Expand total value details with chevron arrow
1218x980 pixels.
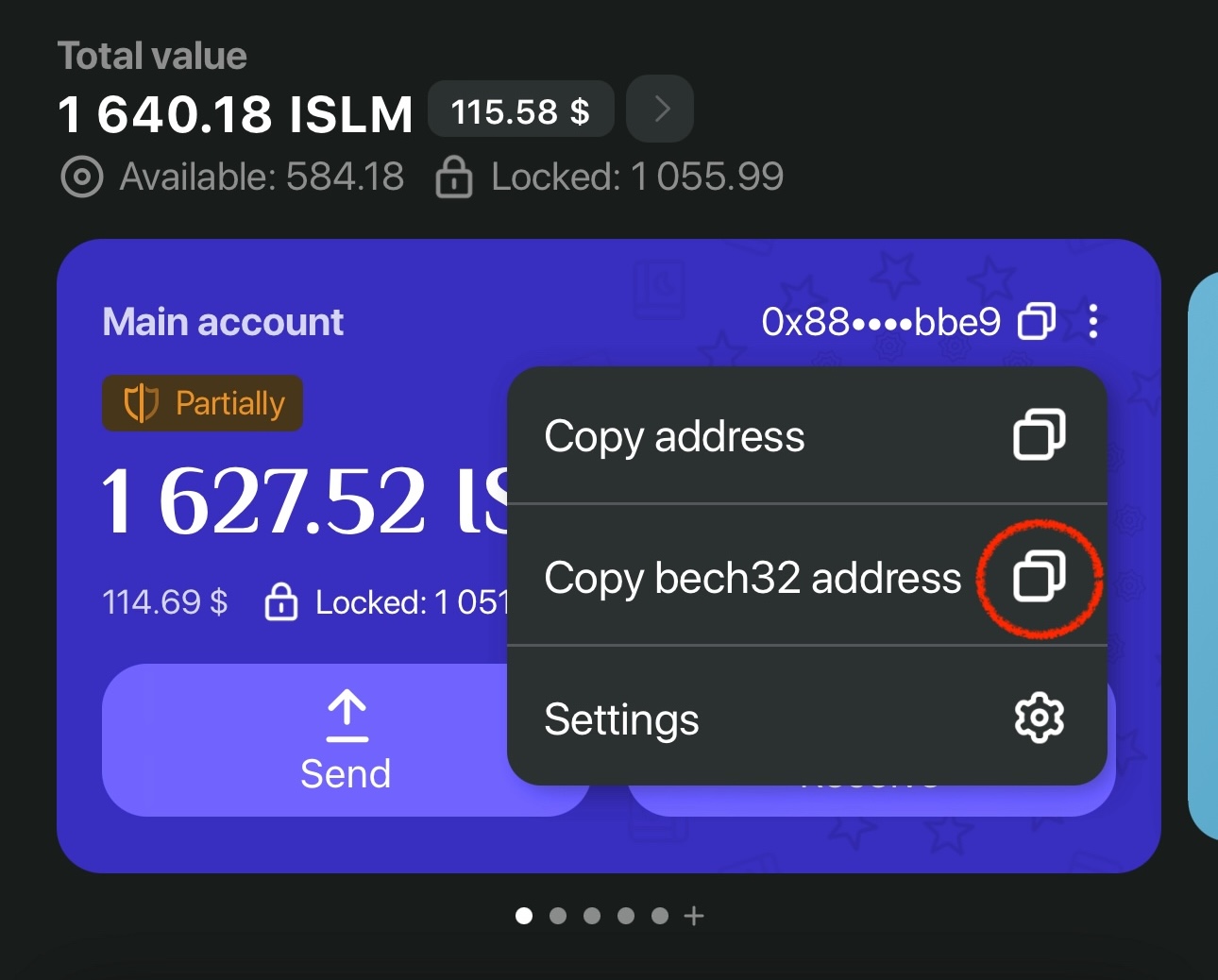coord(661,110)
